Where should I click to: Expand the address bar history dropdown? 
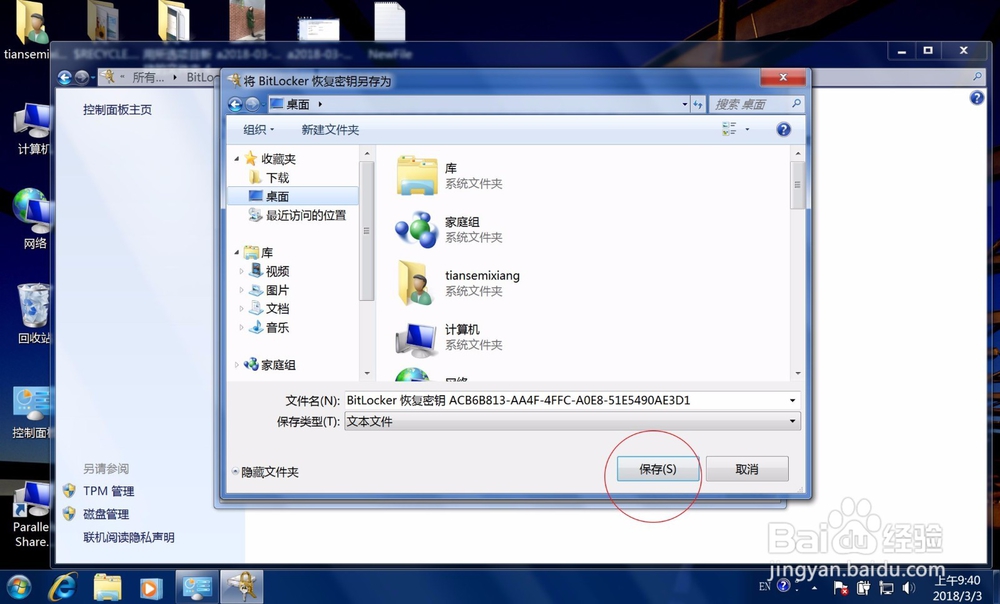tap(685, 103)
